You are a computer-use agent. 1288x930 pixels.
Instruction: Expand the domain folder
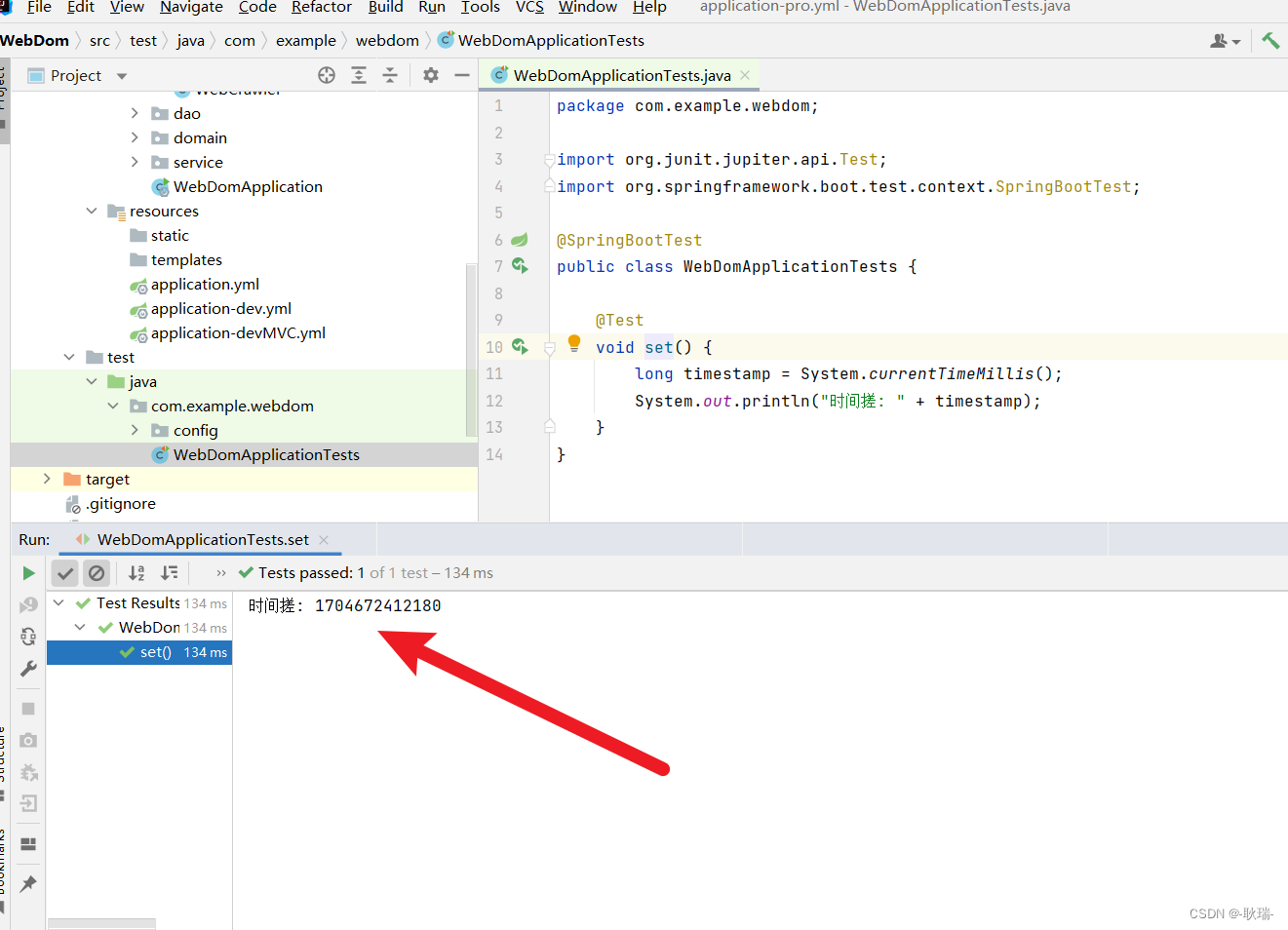(x=135, y=137)
